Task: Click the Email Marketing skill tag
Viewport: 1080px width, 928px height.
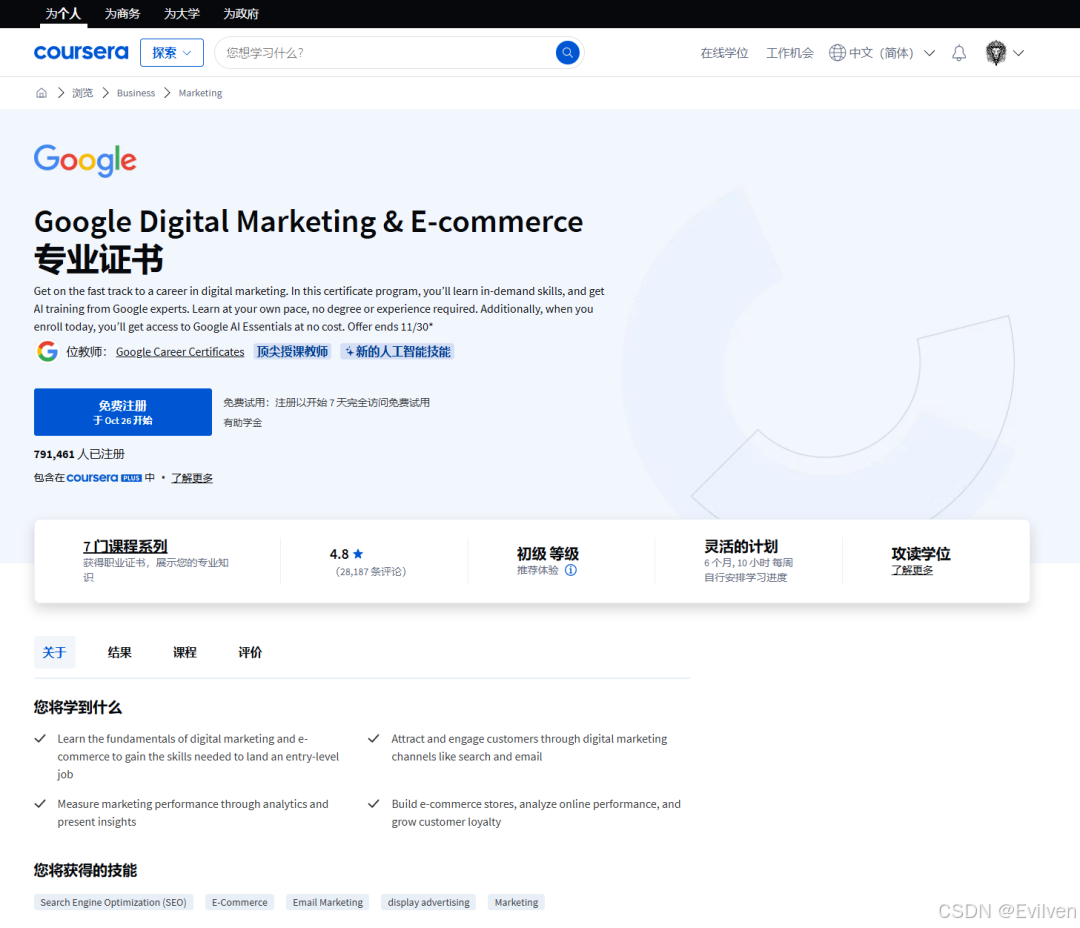Action: click(x=328, y=903)
